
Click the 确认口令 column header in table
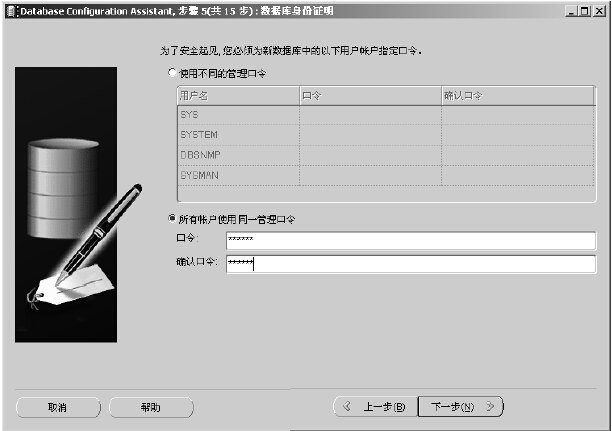(518, 96)
